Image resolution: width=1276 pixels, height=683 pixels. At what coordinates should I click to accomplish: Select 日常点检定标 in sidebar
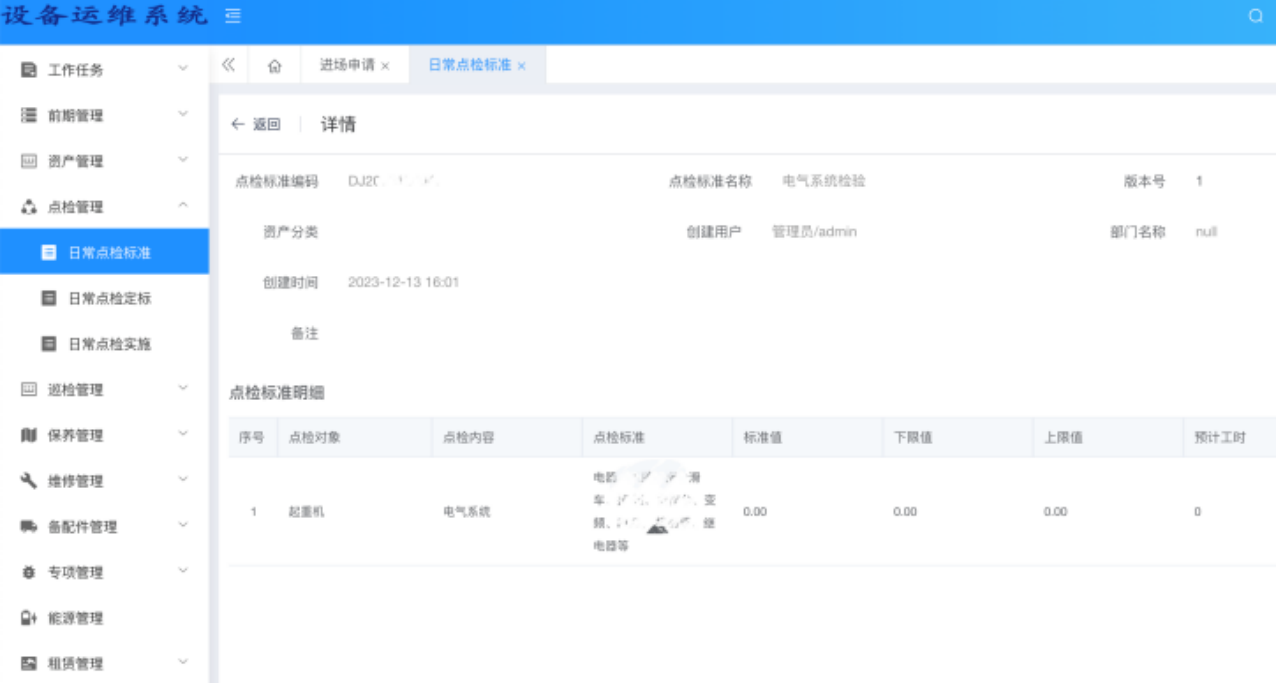pos(109,298)
